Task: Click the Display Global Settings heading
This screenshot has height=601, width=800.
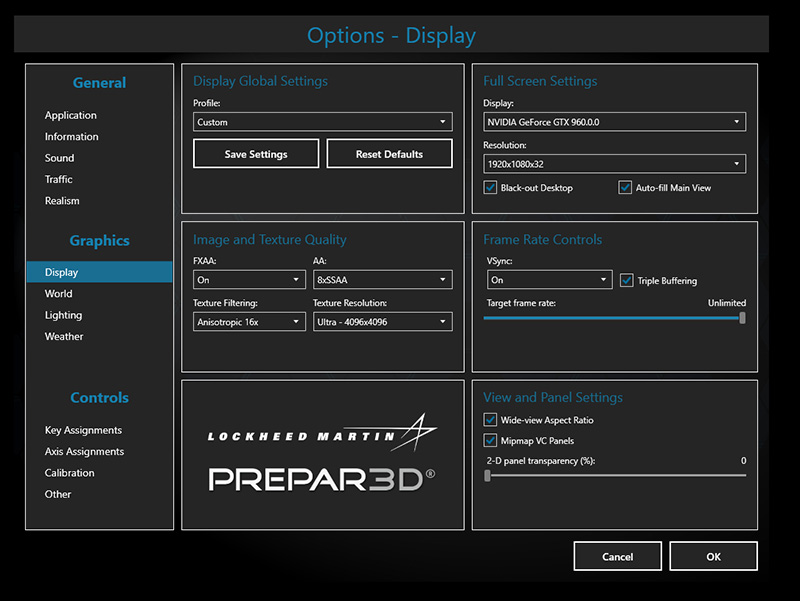Action: [260, 81]
